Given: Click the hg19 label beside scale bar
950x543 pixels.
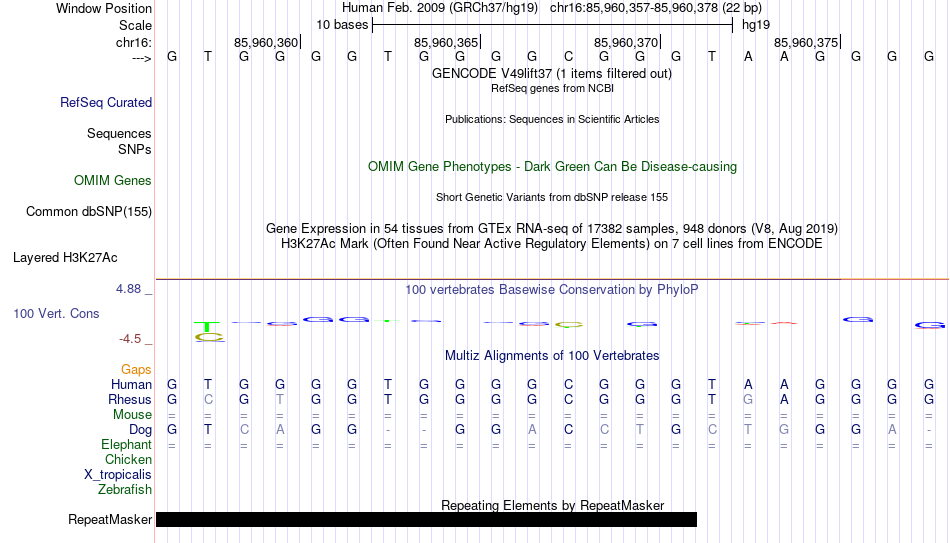Looking at the screenshot, I should pyautogui.click(x=756, y=25).
